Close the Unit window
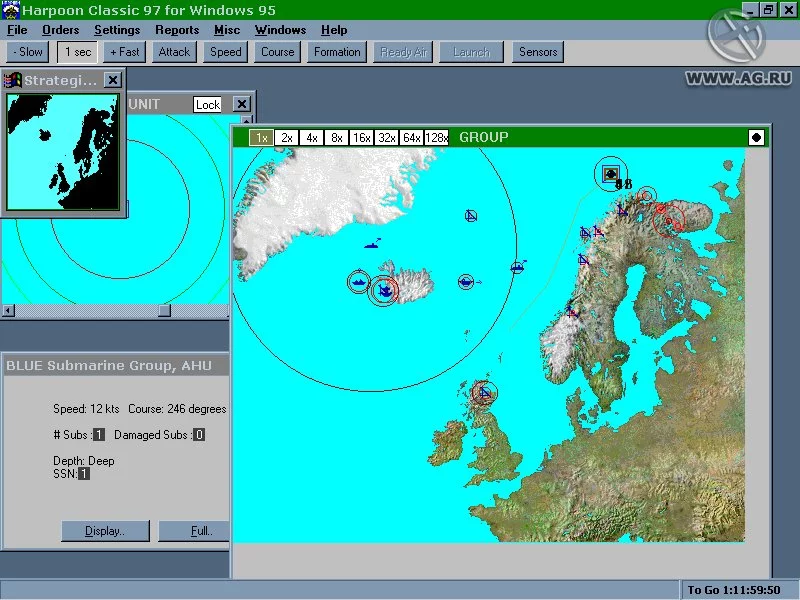 click(241, 104)
